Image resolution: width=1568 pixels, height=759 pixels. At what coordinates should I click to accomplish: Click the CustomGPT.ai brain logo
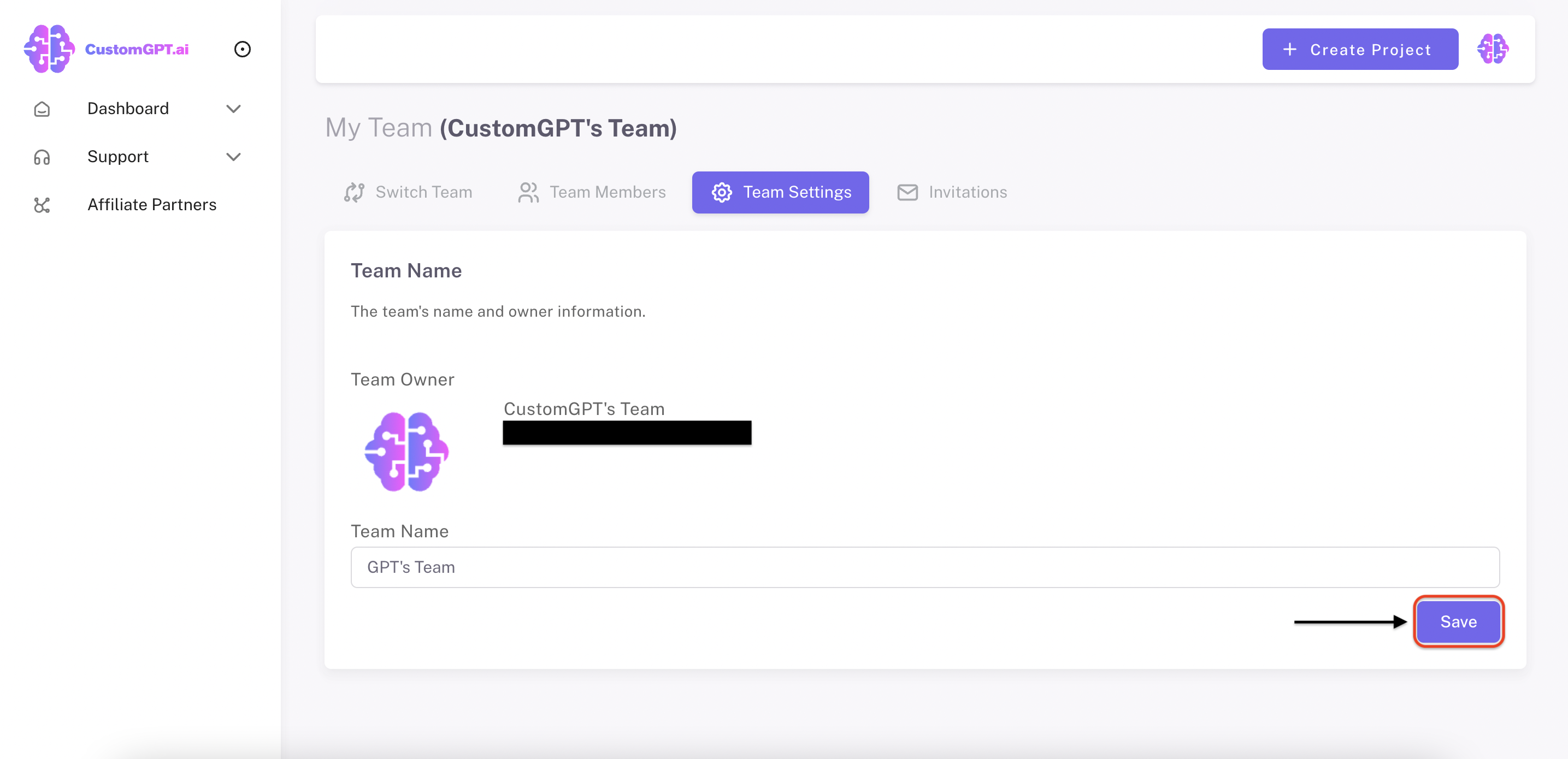coord(49,49)
